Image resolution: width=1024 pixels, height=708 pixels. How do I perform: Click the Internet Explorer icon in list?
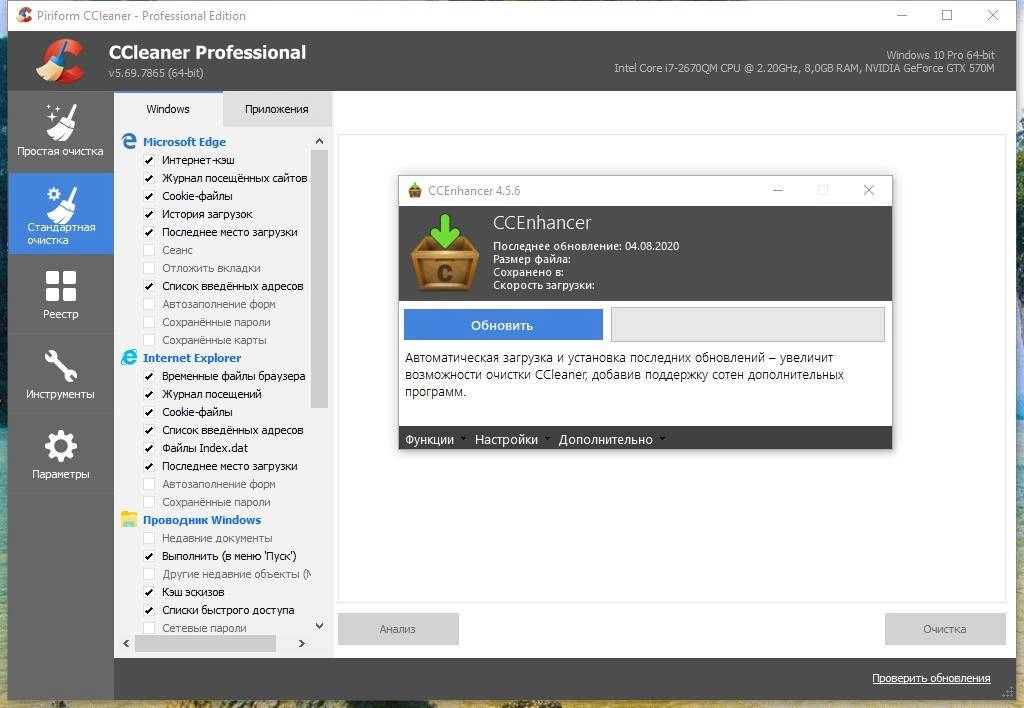(129, 358)
